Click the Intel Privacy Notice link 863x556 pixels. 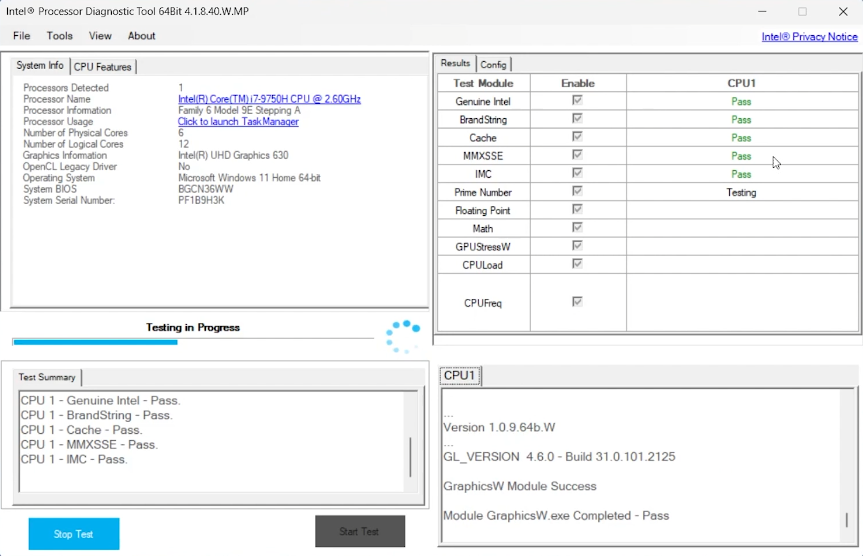tap(809, 37)
